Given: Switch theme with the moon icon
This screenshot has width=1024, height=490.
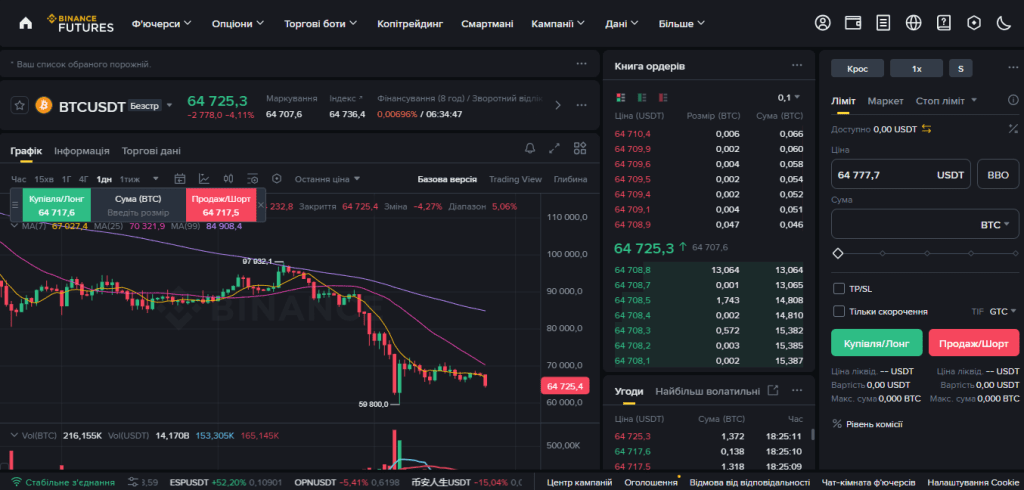Looking at the screenshot, I should tap(1004, 23).
